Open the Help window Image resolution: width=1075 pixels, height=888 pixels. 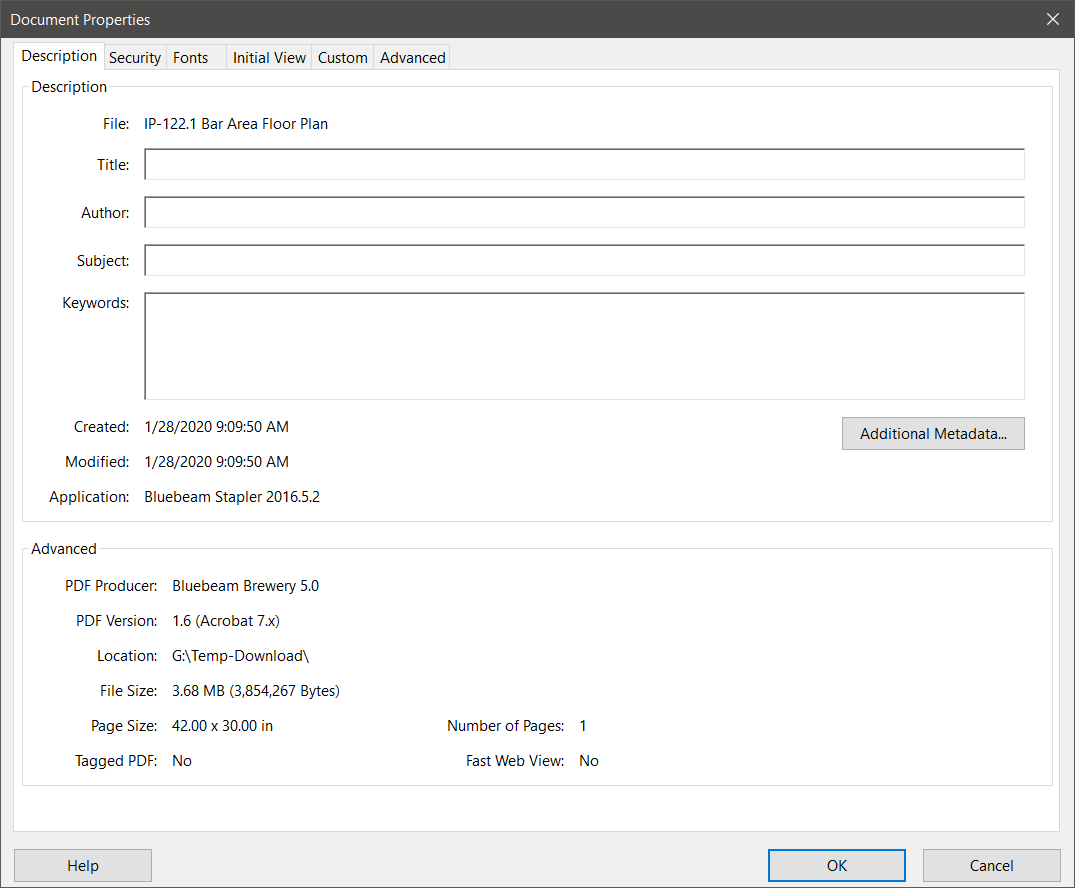[82, 865]
